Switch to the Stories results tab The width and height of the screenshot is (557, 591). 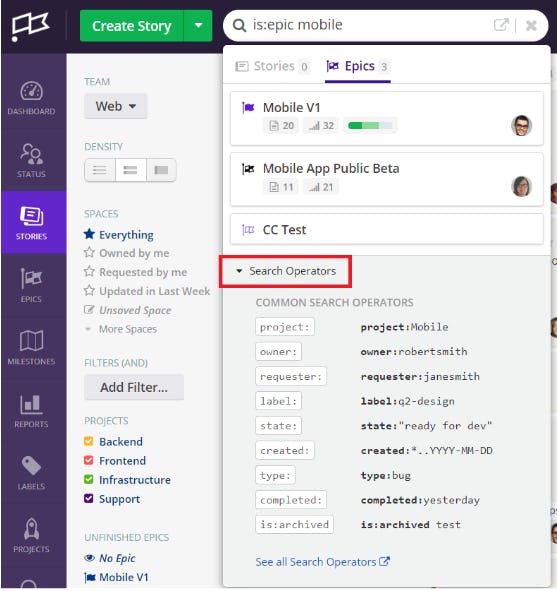click(272, 66)
